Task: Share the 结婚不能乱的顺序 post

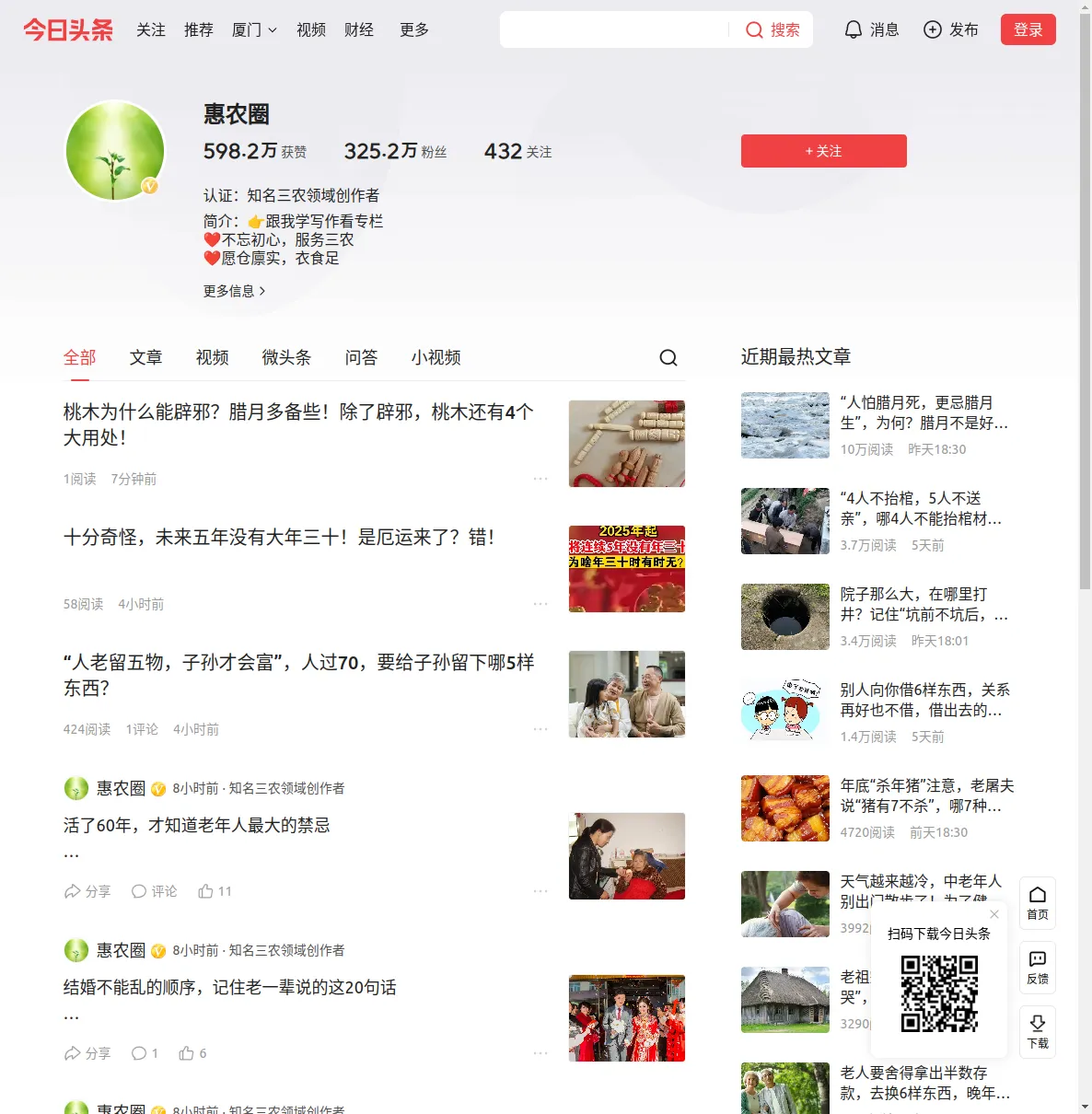Action: [x=87, y=1053]
